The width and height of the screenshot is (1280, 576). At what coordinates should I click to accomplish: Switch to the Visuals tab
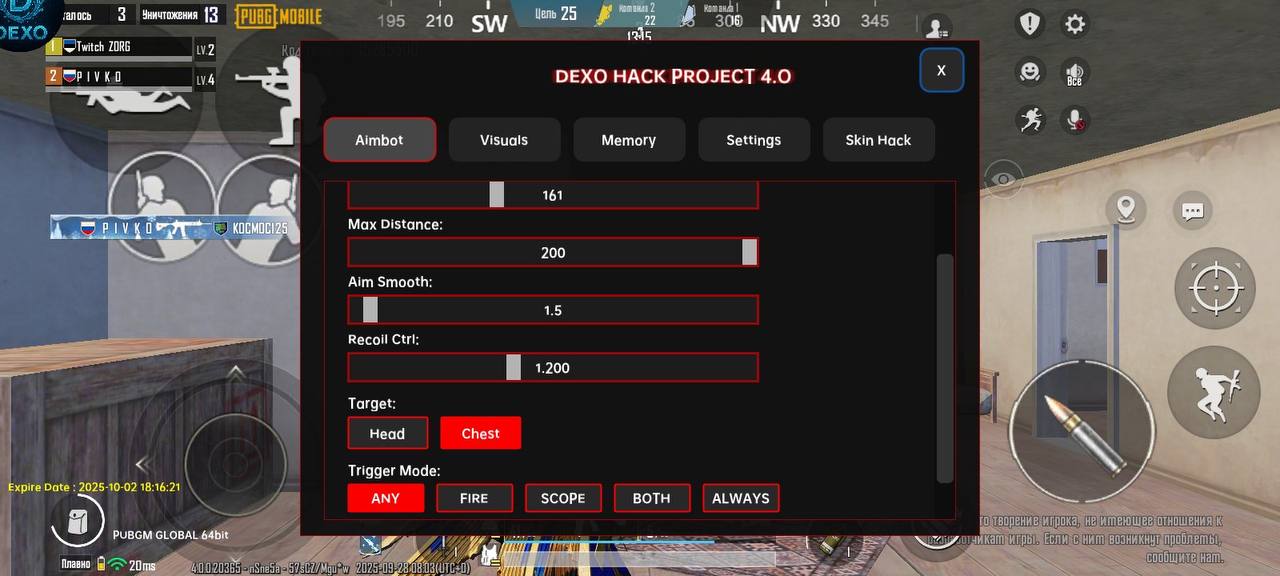(x=504, y=139)
